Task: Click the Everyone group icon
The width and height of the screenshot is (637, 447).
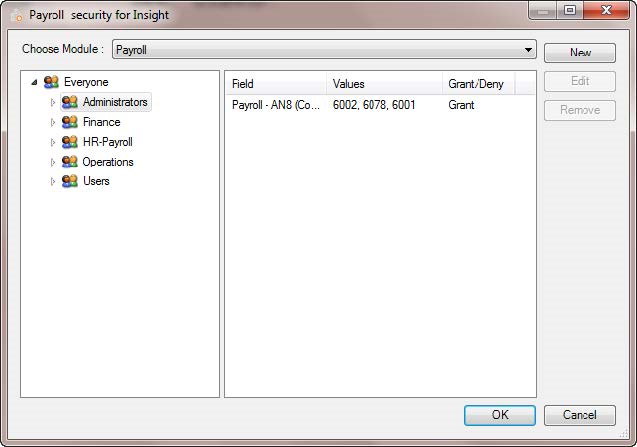Action: tap(51, 82)
